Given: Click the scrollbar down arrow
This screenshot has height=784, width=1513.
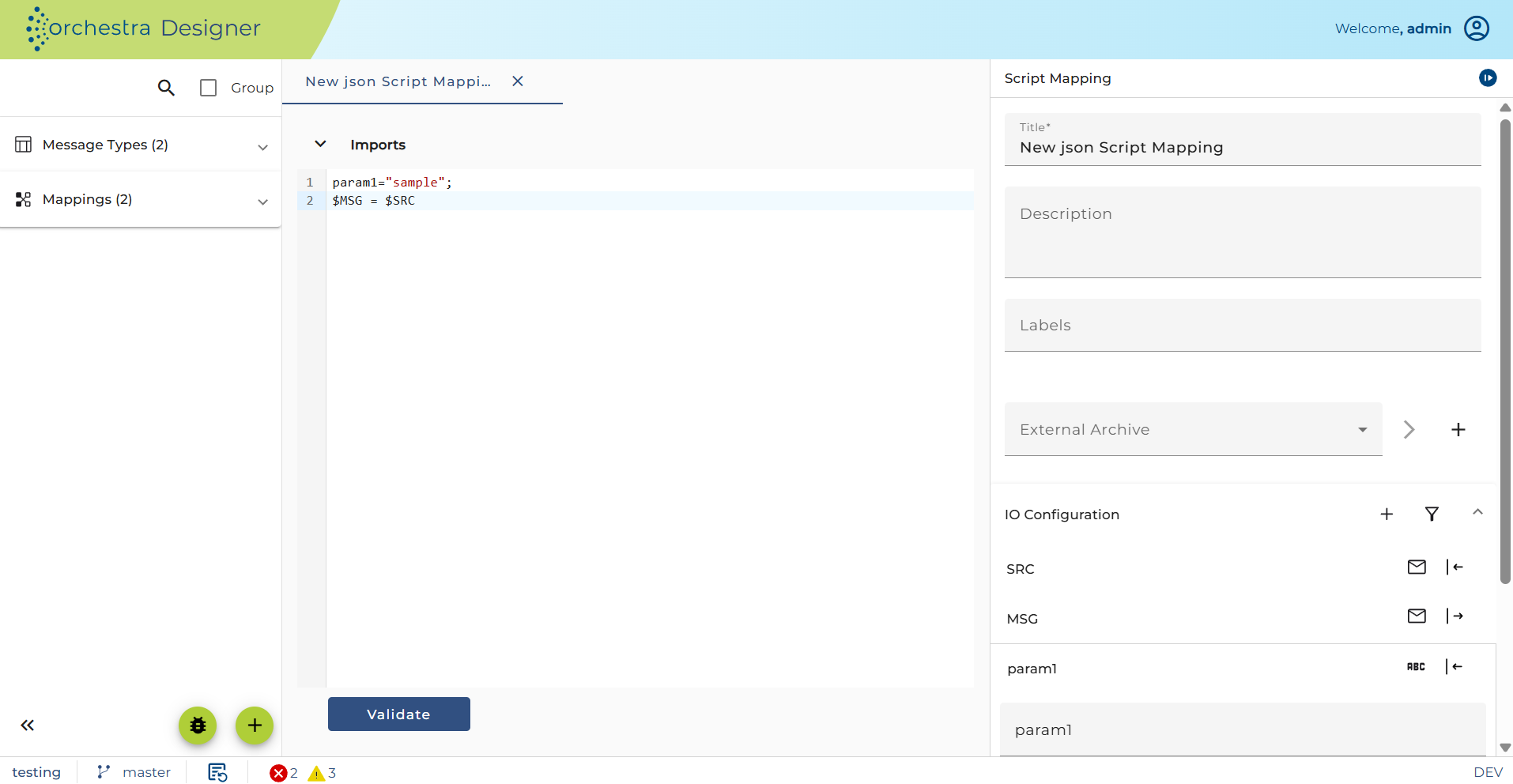Looking at the screenshot, I should [1505, 748].
